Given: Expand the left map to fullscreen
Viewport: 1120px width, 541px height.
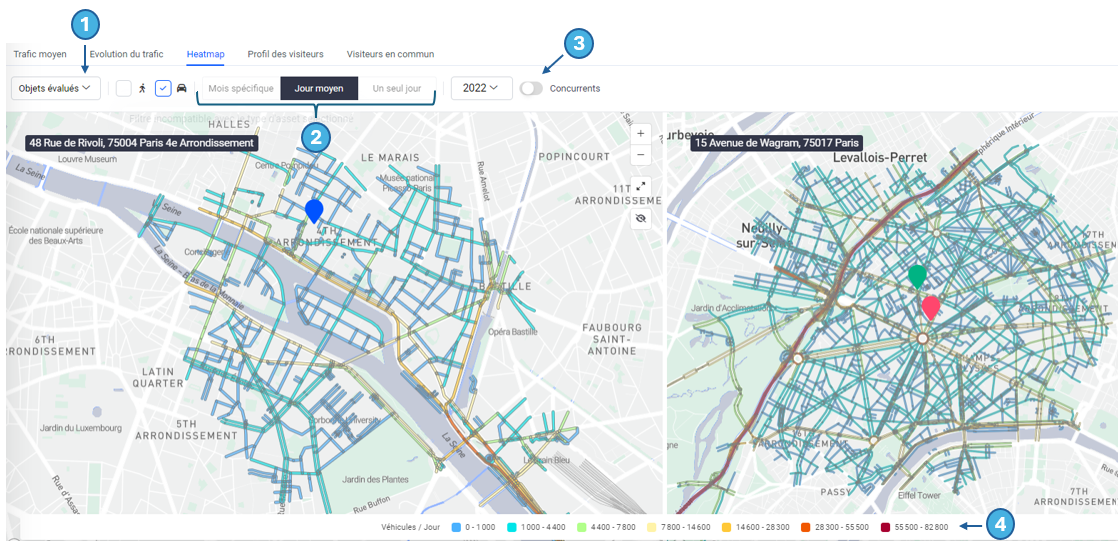Looking at the screenshot, I should (x=641, y=186).
